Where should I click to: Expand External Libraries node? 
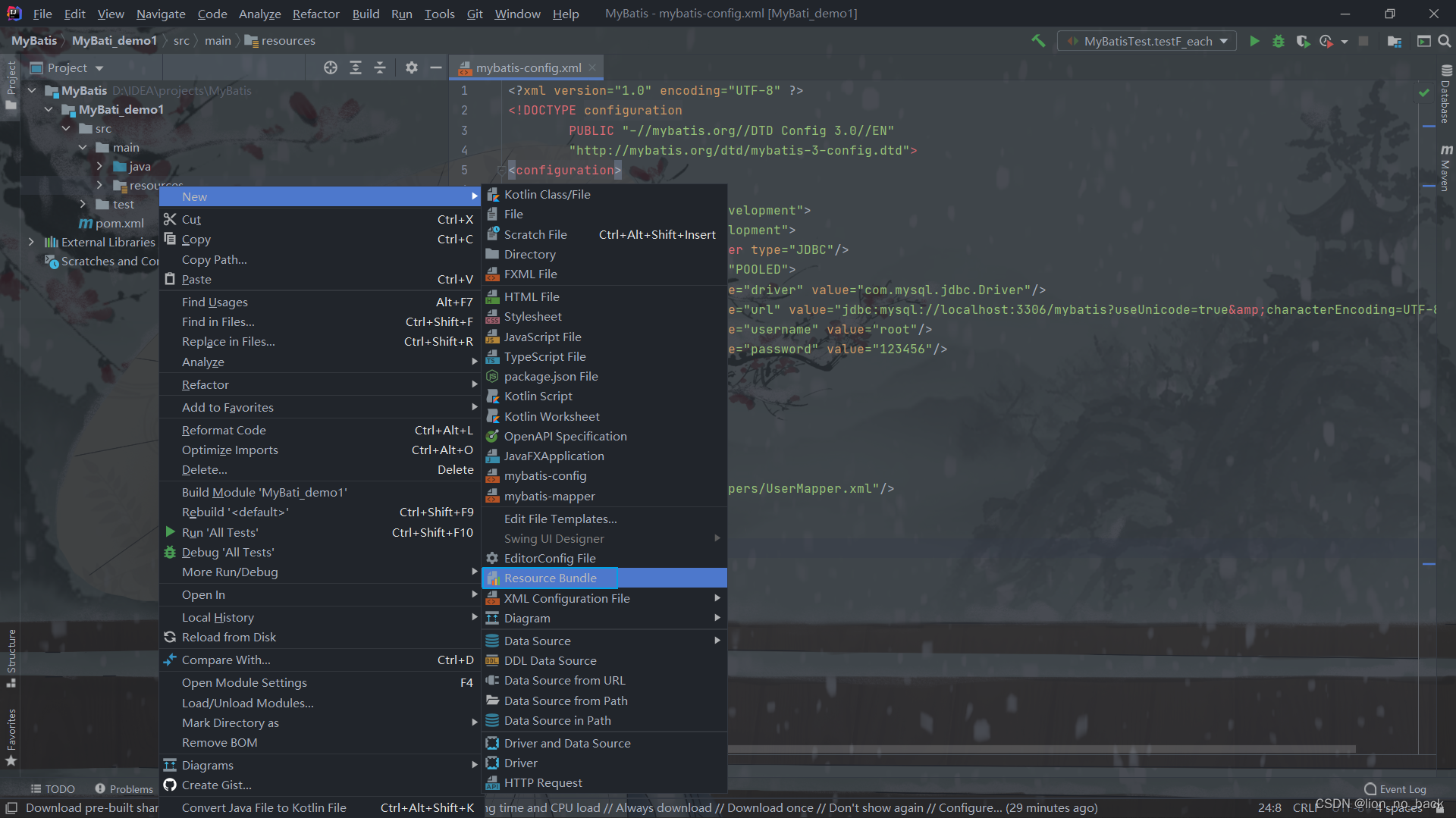(31, 242)
